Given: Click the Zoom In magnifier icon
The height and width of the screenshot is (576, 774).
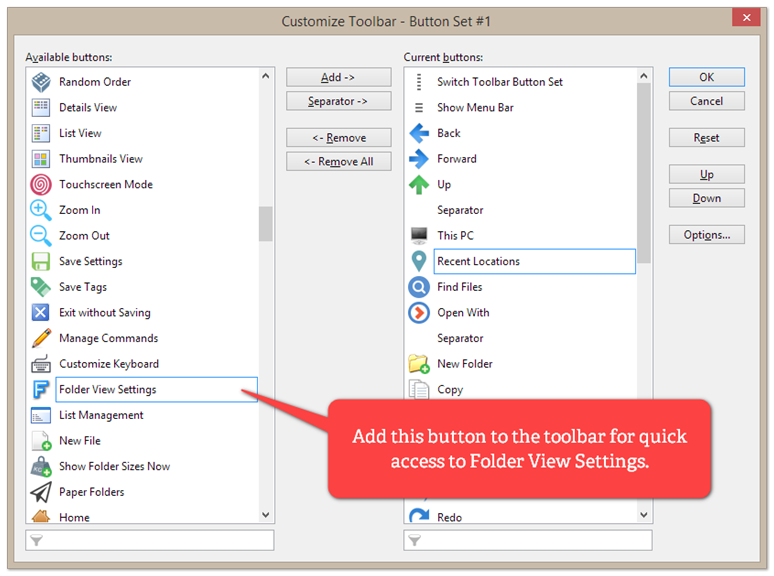Looking at the screenshot, I should (41, 210).
